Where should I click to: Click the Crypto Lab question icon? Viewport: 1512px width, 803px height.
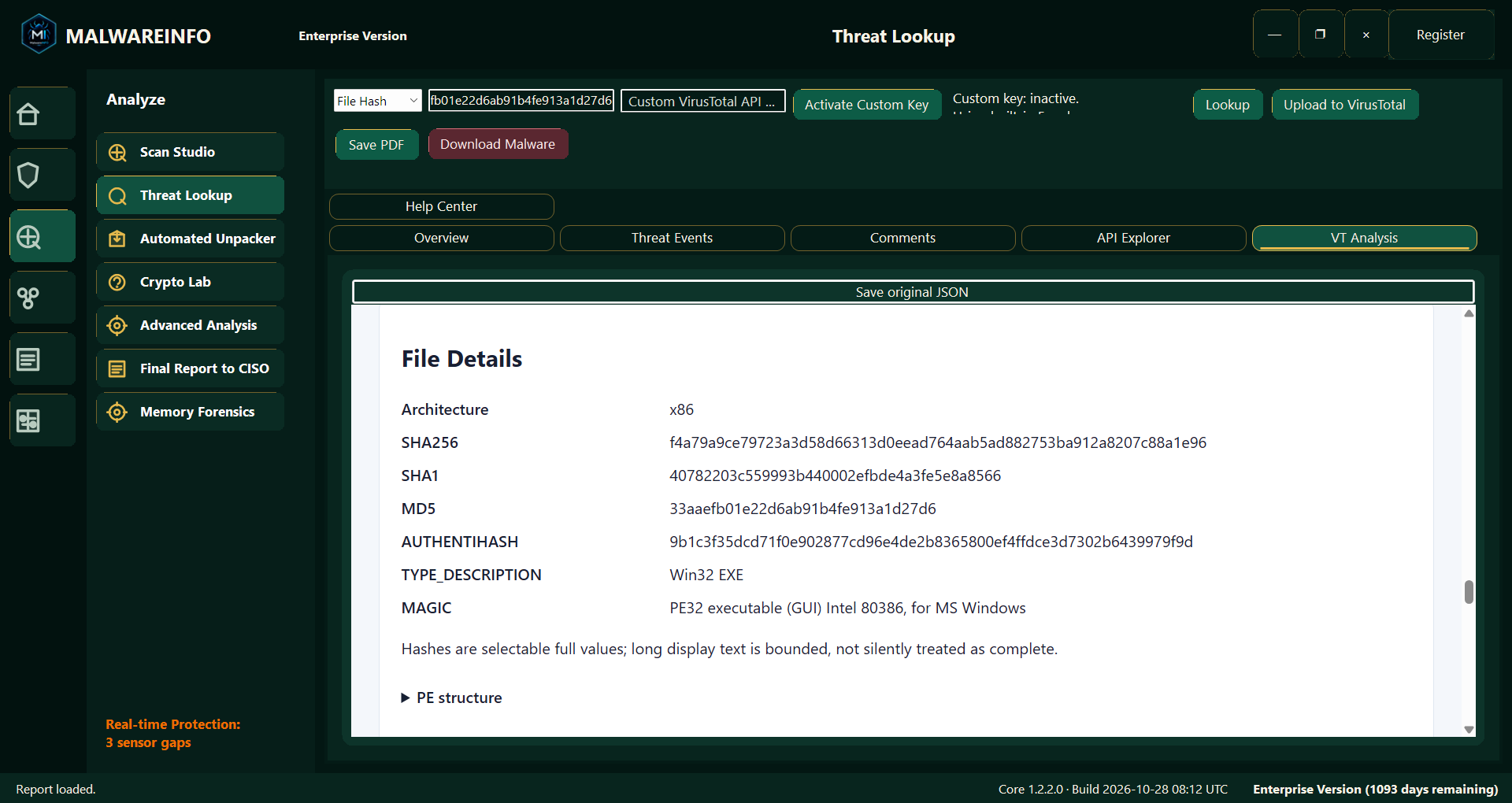coord(117,283)
